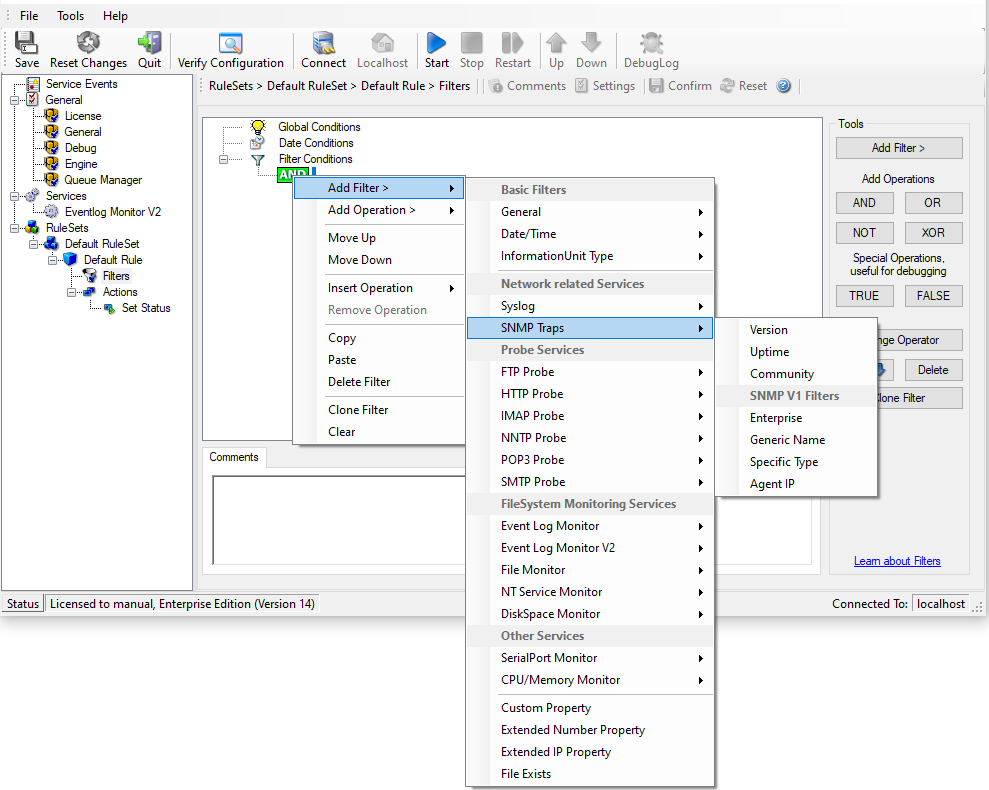
Task: Click the Reset Changes icon
Action: coord(88,43)
